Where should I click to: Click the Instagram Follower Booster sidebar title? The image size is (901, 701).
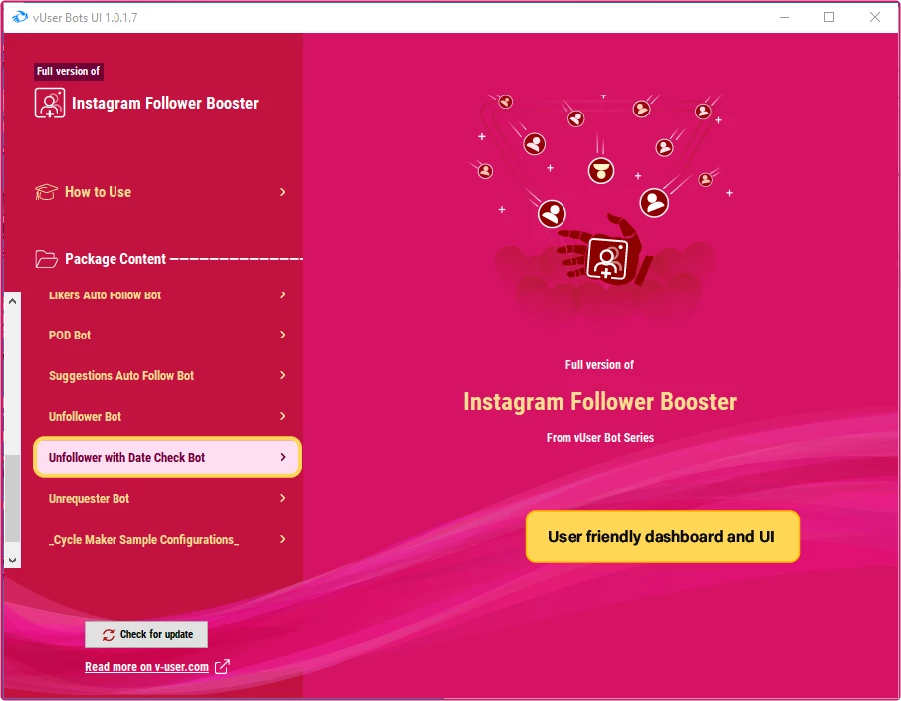click(x=165, y=103)
